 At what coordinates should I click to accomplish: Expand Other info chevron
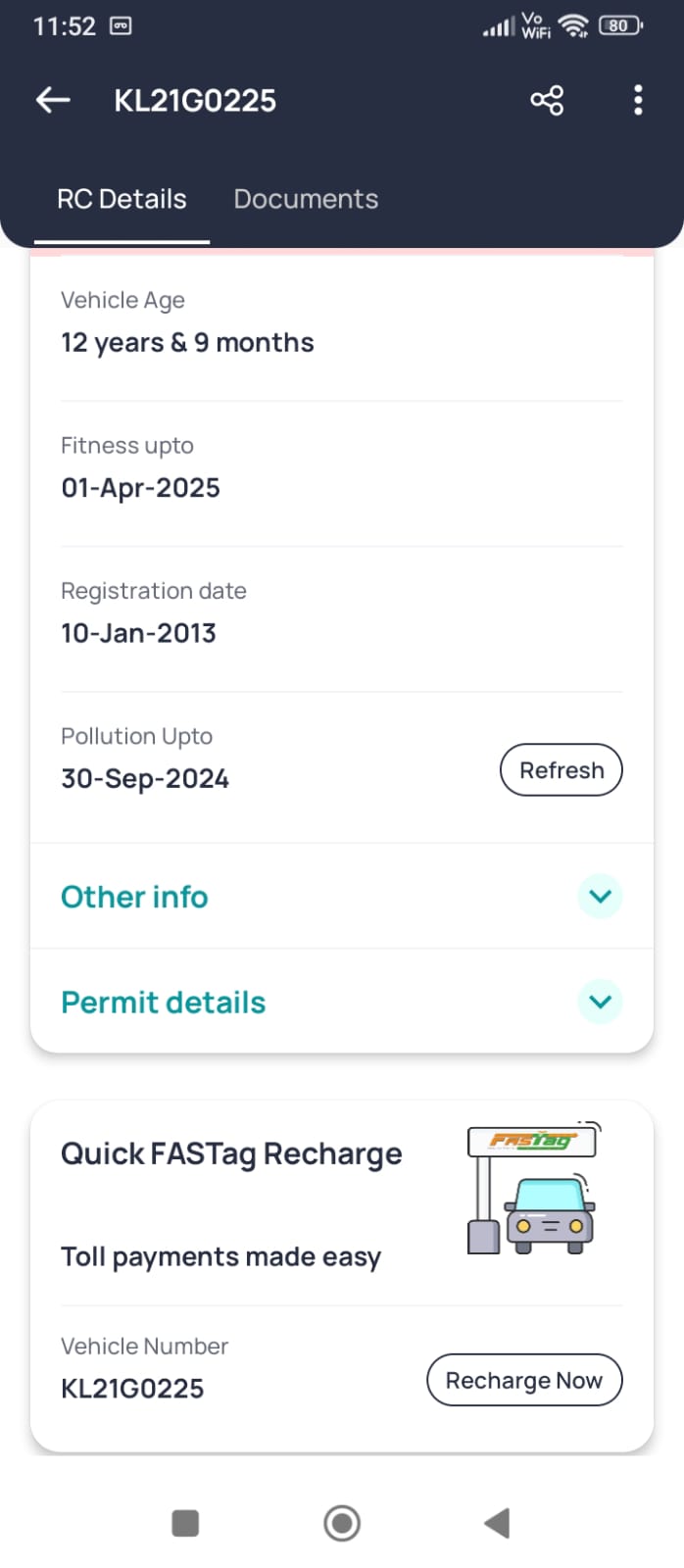[600, 896]
